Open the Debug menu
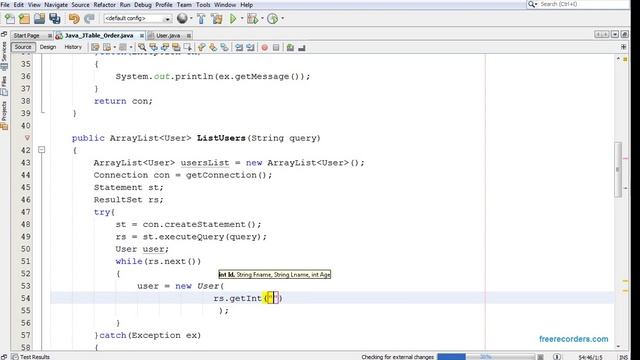This screenshot has height=360, width=640. (x=142, y=5)
